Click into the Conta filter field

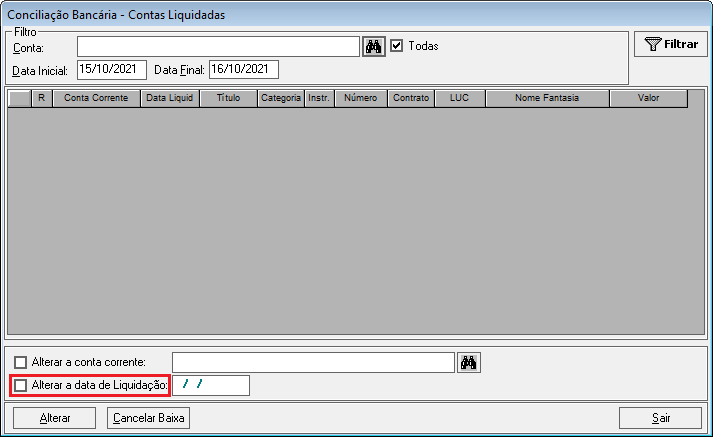[x=218, y=46]
